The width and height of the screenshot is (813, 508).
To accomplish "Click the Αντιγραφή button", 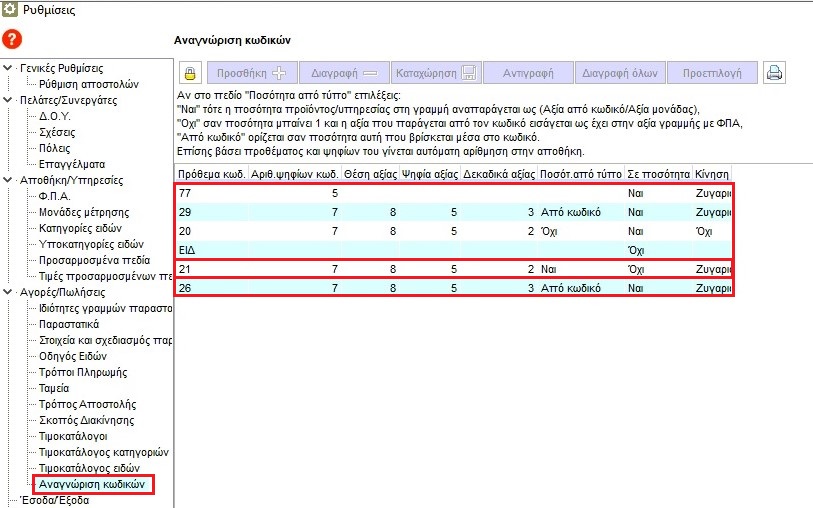I will [528, 73].
